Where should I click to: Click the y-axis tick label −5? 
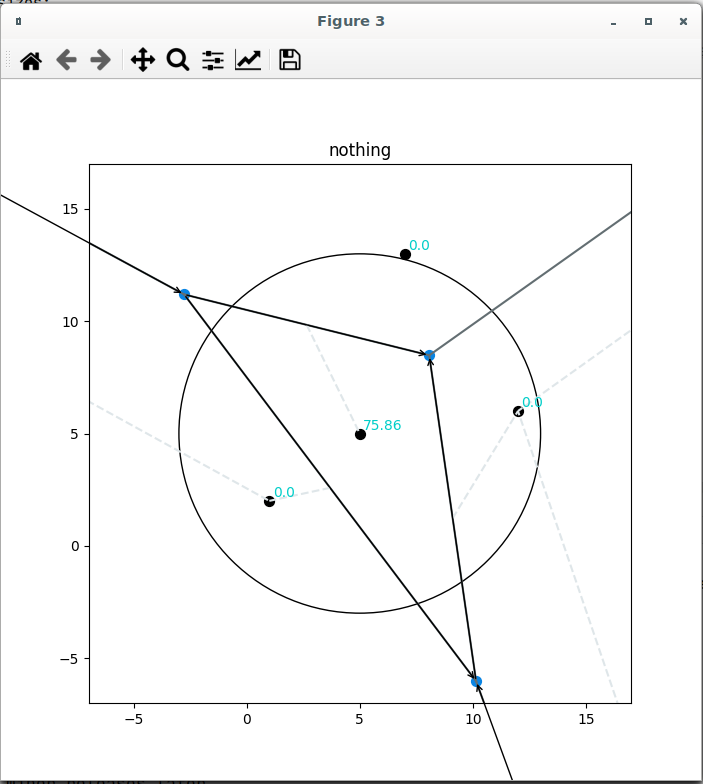[69, 659]
